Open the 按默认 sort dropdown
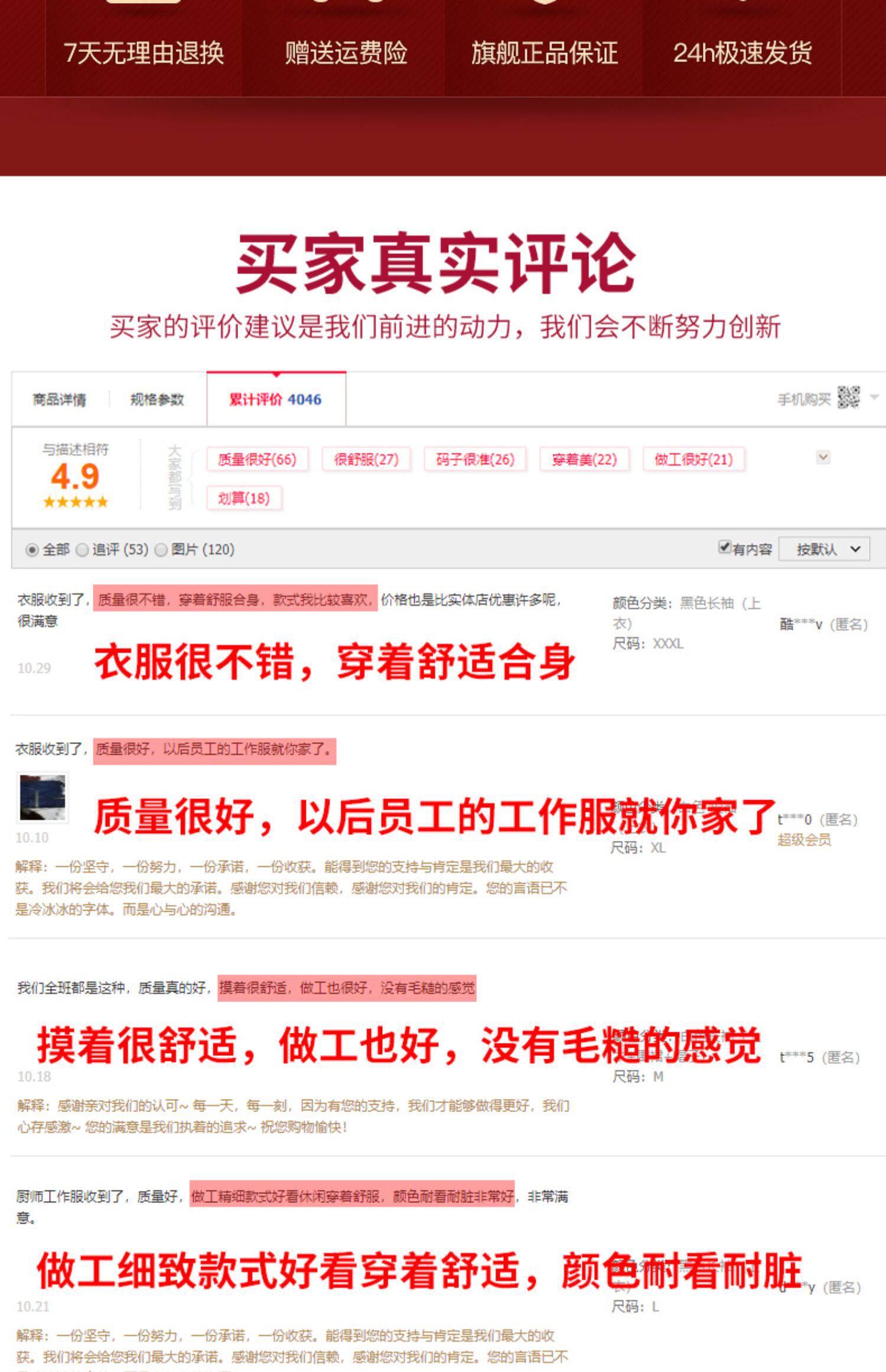Screen dimensions: 886x1372 825,550
